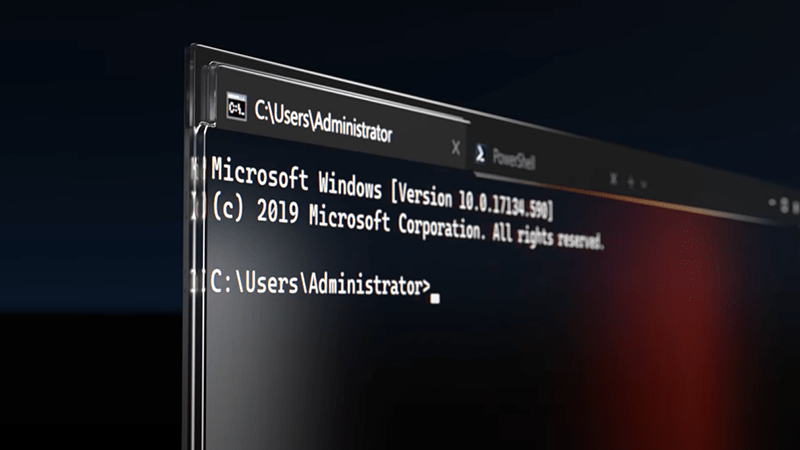Click the PowerShell icon in the second tab
Image resolution: width=800 pixels, height=450 pixels.
point(480,154)
